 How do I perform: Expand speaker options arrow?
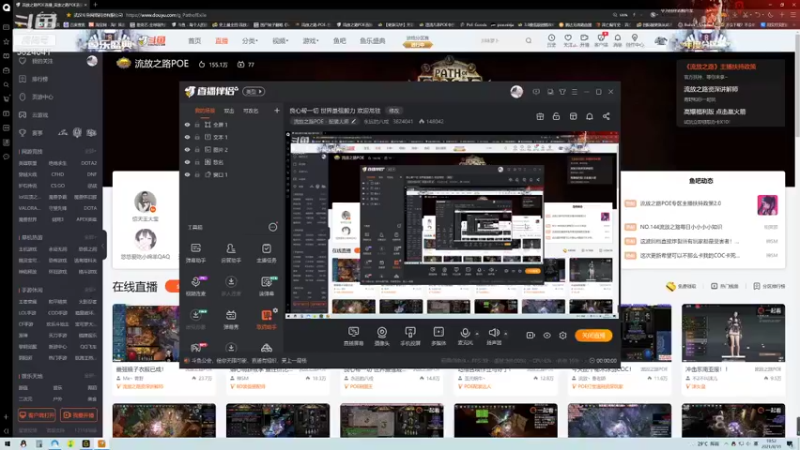coord(506,334)
